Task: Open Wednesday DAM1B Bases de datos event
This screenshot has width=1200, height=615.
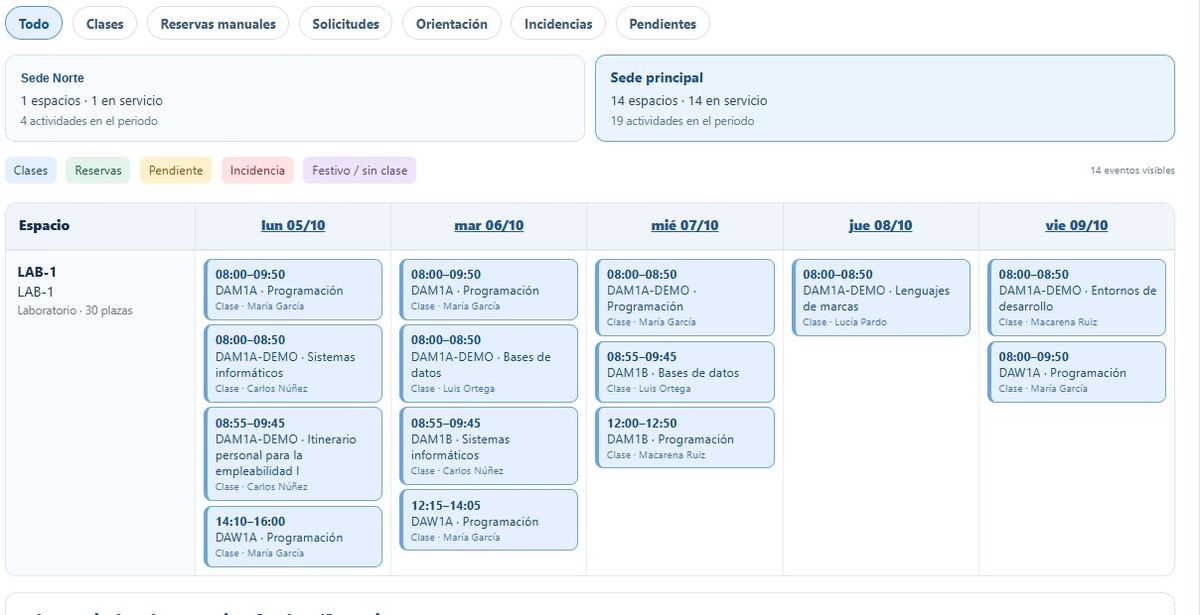Action: tap(685, 372)
